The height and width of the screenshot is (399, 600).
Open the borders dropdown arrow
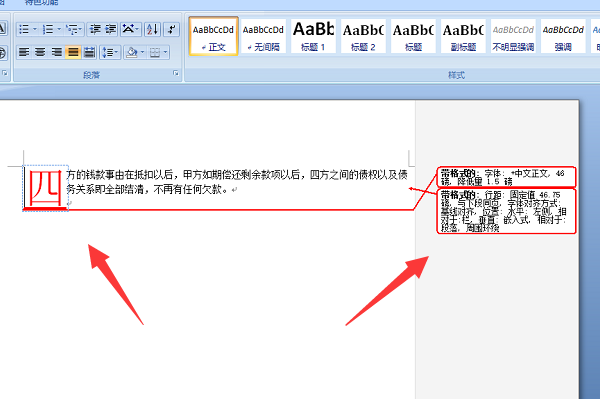[165, 52]
